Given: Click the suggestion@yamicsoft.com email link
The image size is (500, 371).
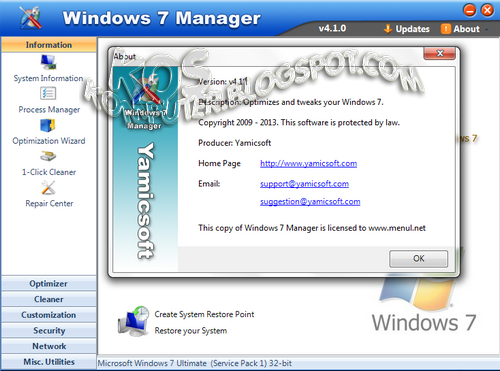Looking at the screenshot, I should point(310,202).
